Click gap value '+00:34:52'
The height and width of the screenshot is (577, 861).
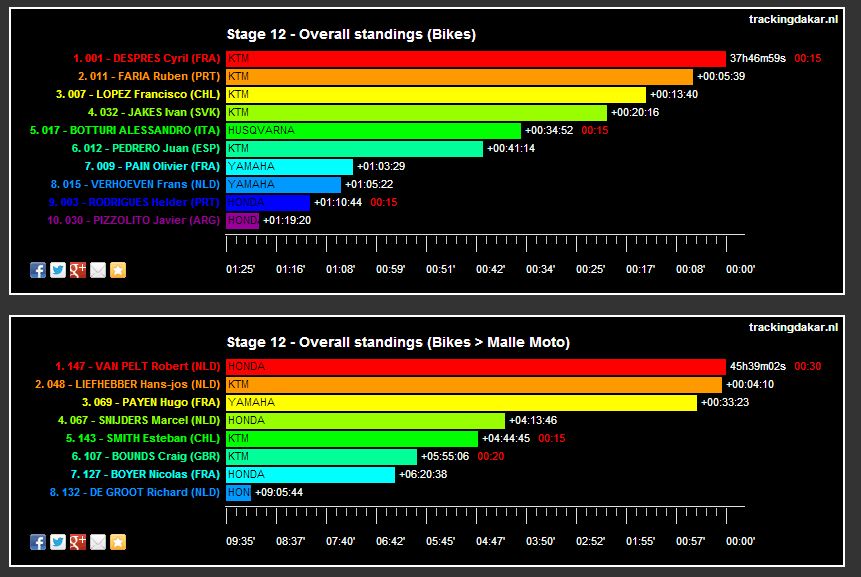549,130
